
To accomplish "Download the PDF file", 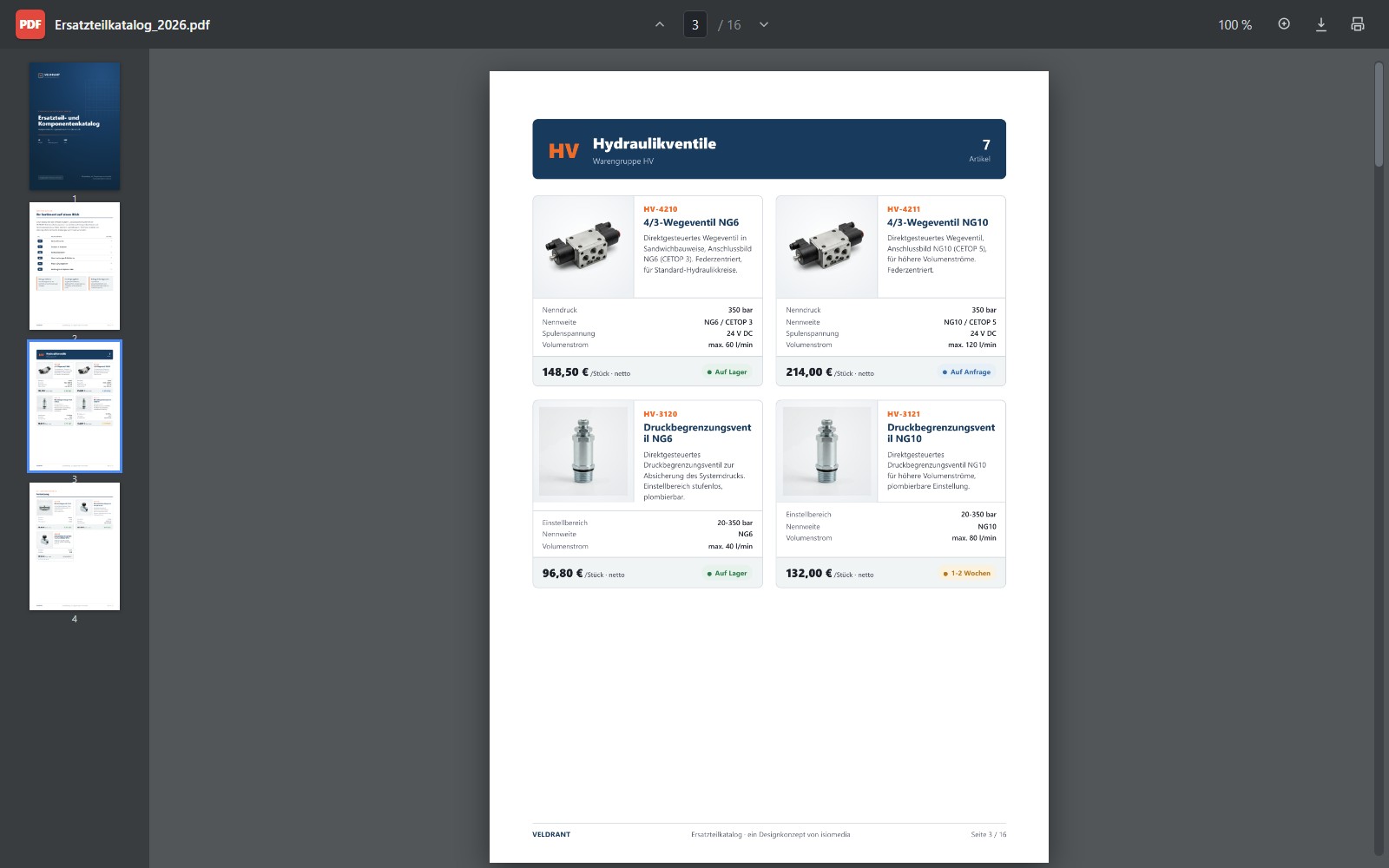I will [x=1321, y=24].
